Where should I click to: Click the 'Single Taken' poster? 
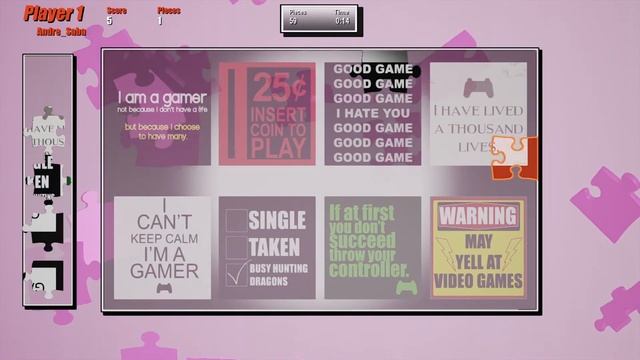(267, 248)
